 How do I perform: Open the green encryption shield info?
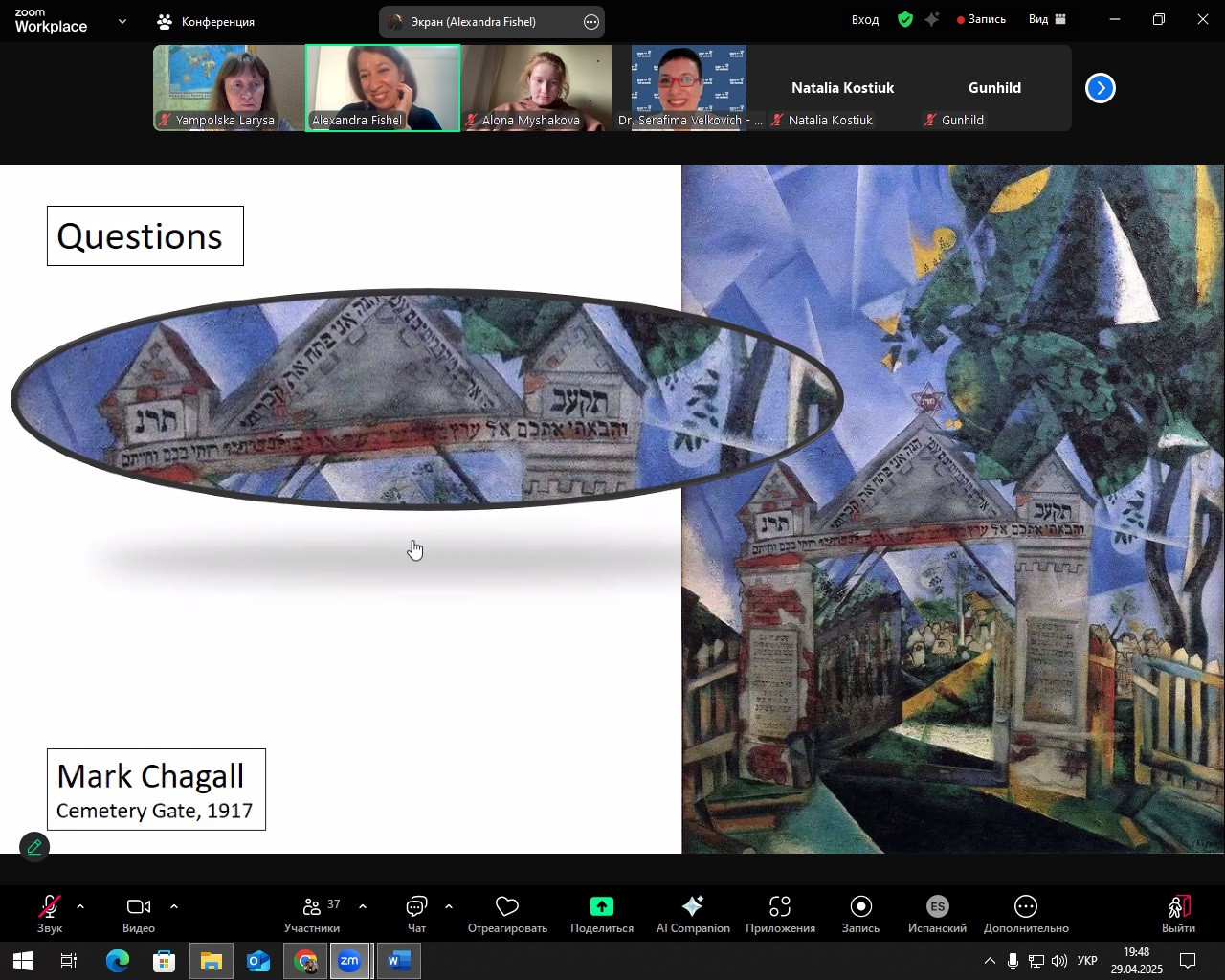pos(905,19)
